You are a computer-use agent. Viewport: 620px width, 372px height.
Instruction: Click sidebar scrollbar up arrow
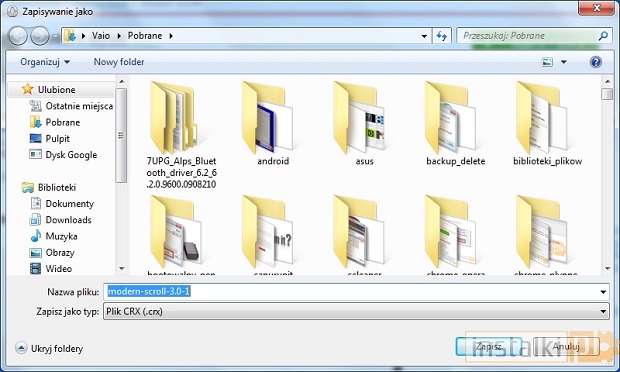pyautogui.click(x=121, y=82)
